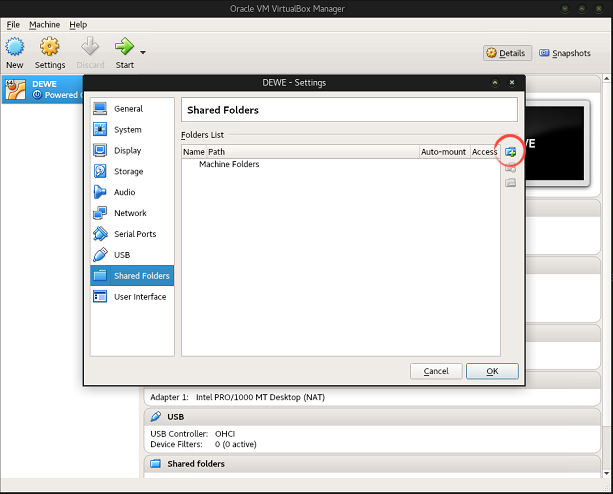Switch to Snapshots view
The image size is (613, 494).
[x=565, y=53]
